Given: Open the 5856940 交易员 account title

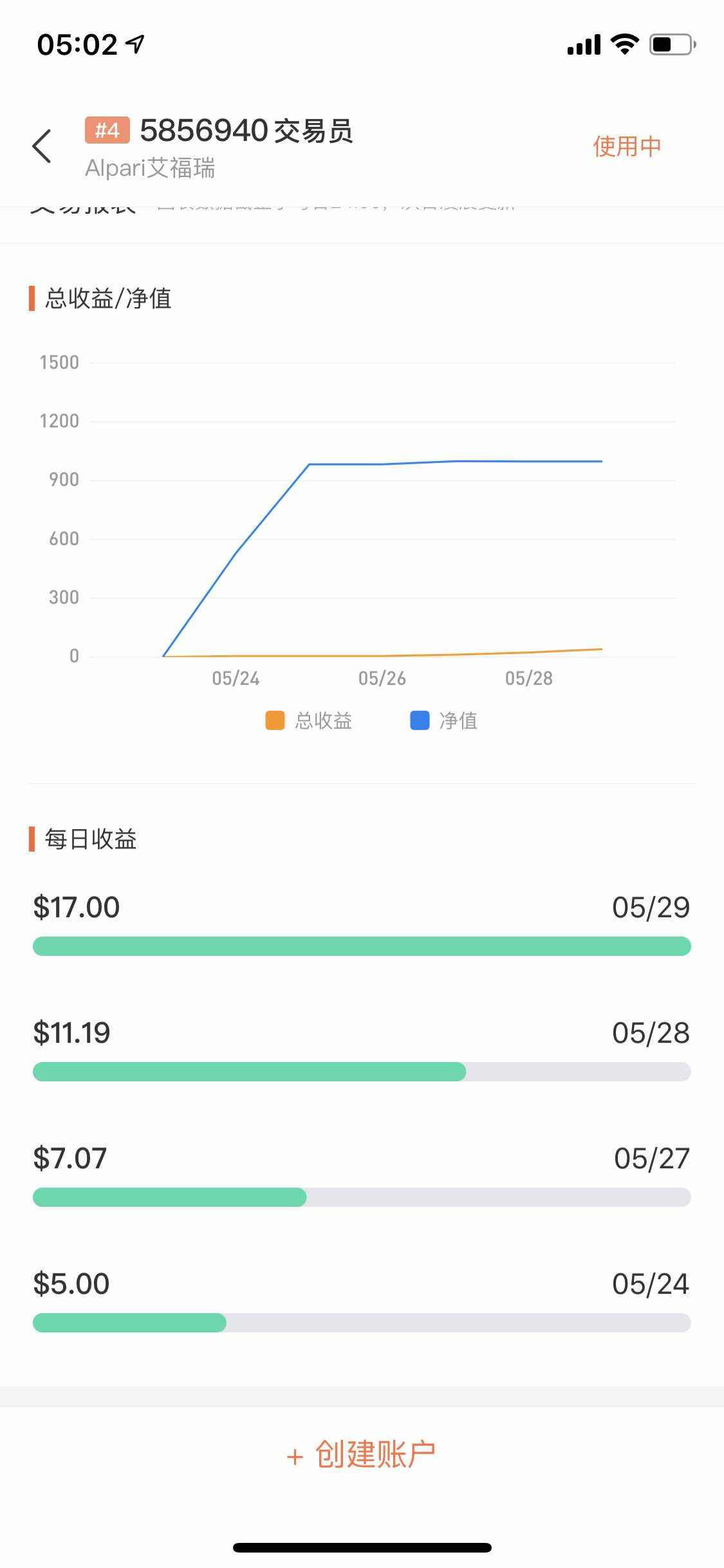Looking at the screenshot, I should pos(246,131).
